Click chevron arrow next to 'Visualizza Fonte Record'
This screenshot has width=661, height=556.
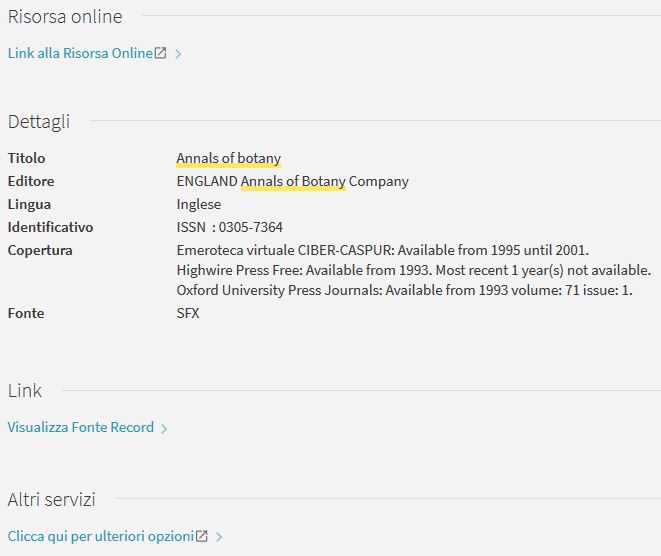164,428
